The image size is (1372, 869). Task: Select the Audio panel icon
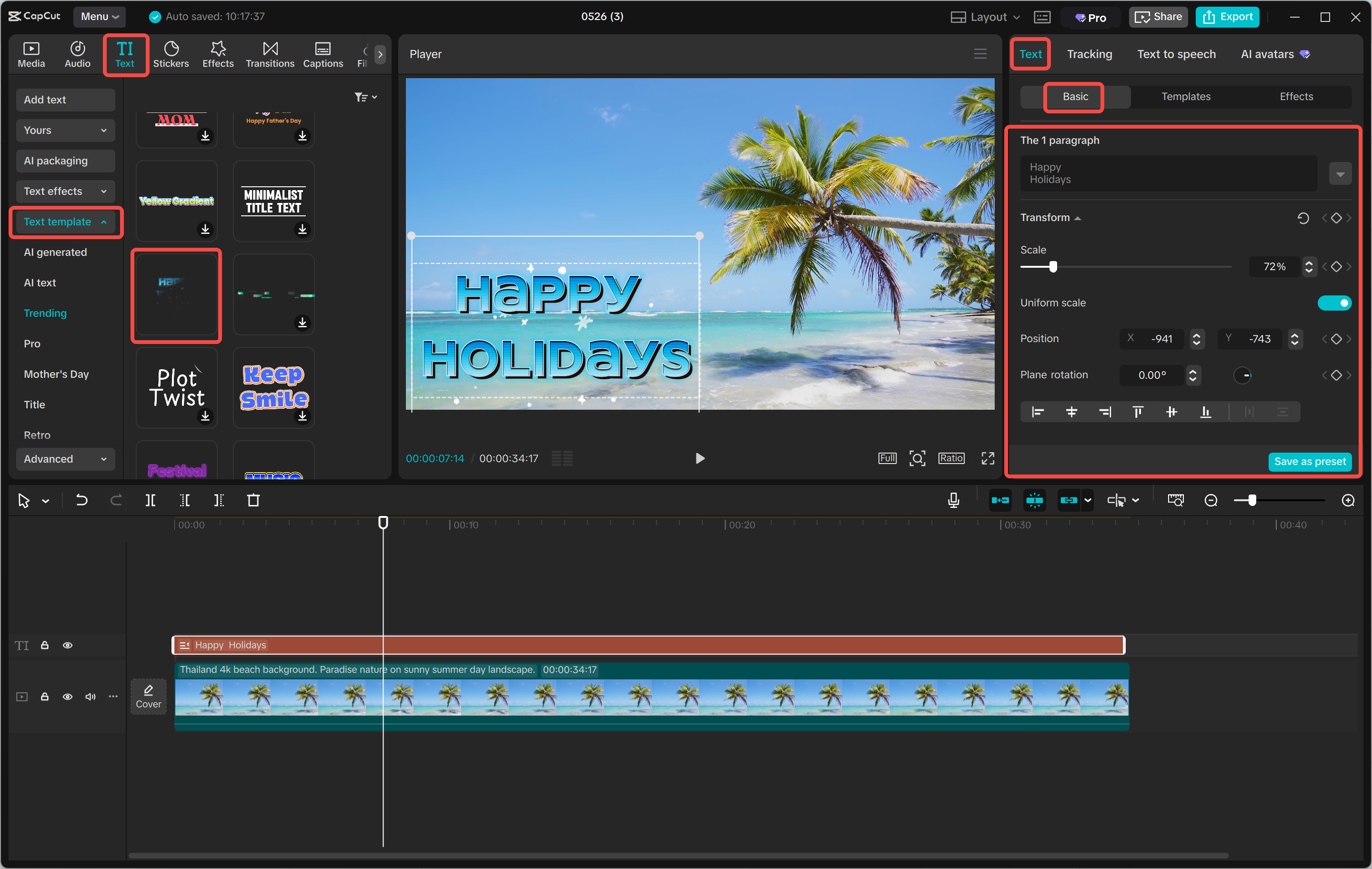(x=77, y=53)
